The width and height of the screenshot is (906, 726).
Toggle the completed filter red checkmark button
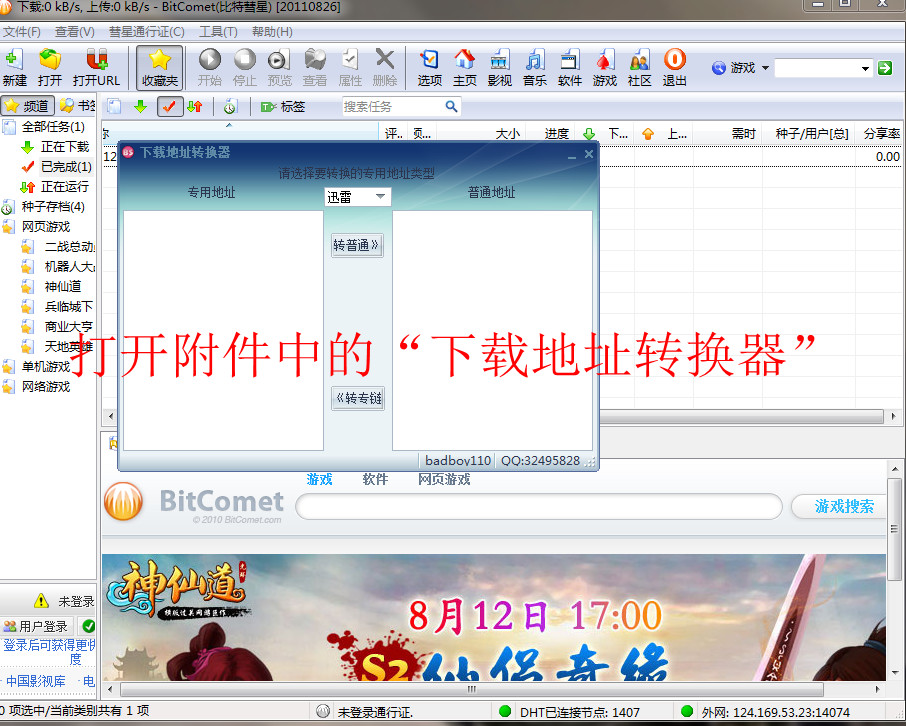point(170,106)
